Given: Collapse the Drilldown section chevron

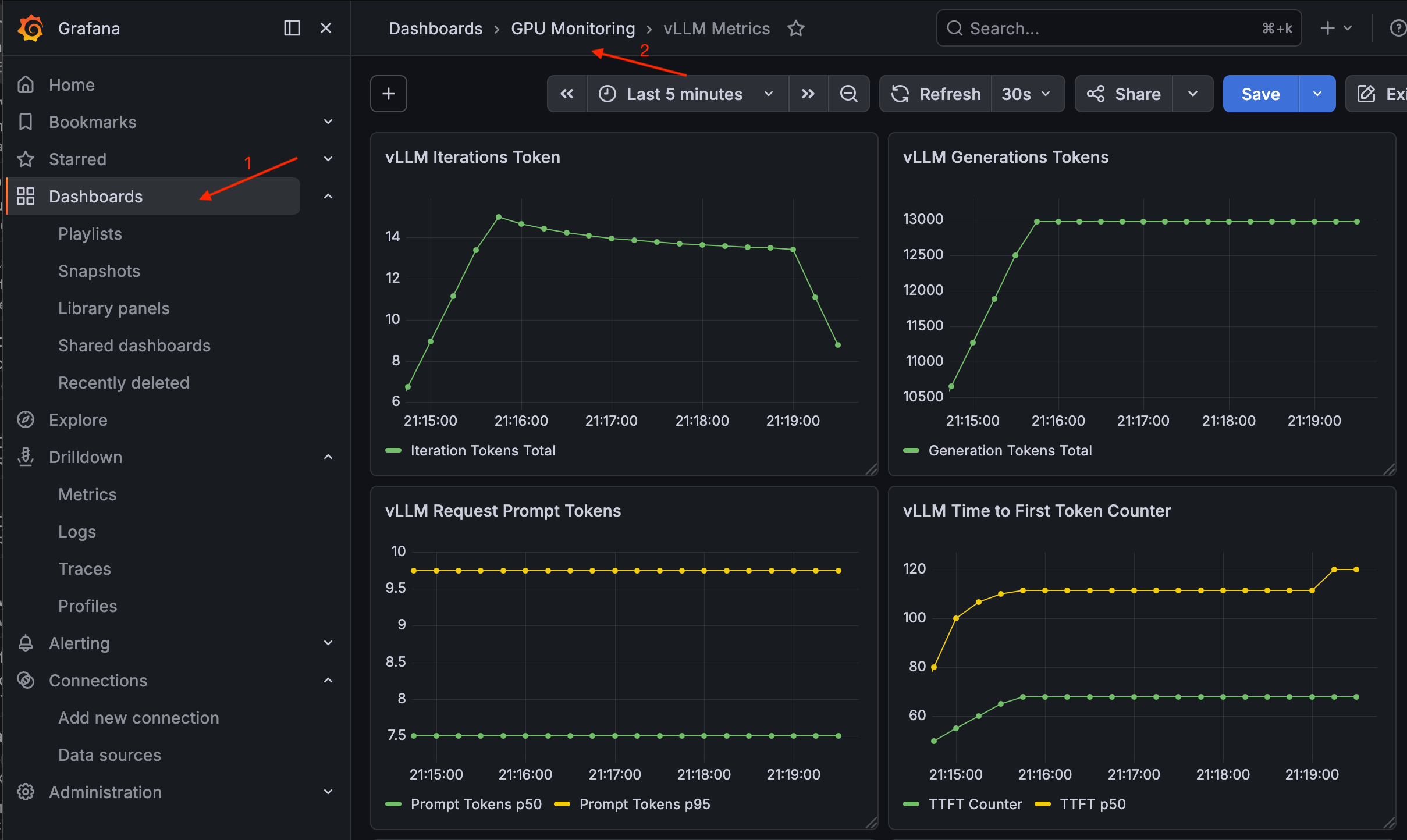Looking at the screenshot, I should click(328, 457).
